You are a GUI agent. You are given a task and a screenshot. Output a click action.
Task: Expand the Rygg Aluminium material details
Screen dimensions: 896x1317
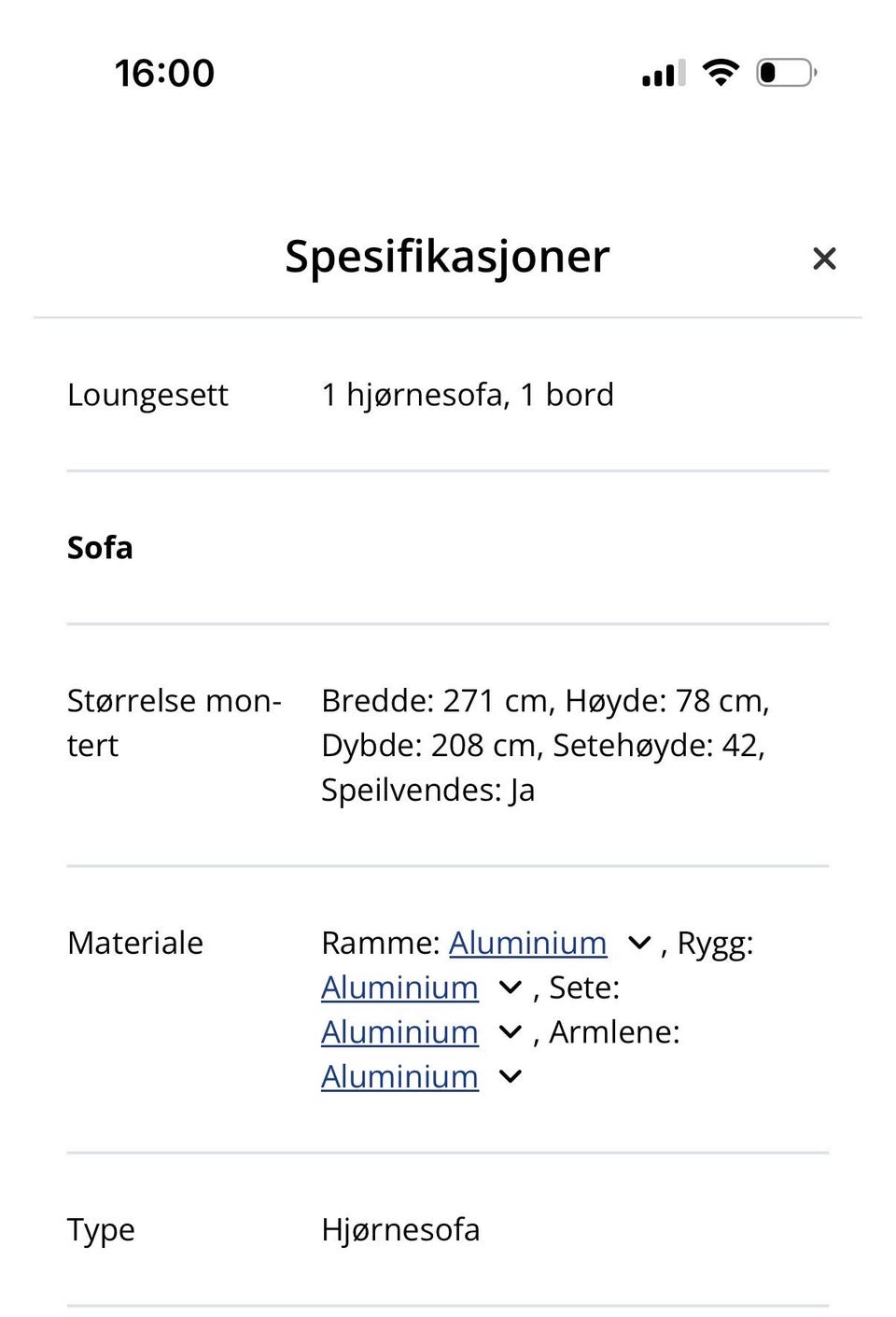click(x=510, y=987)
